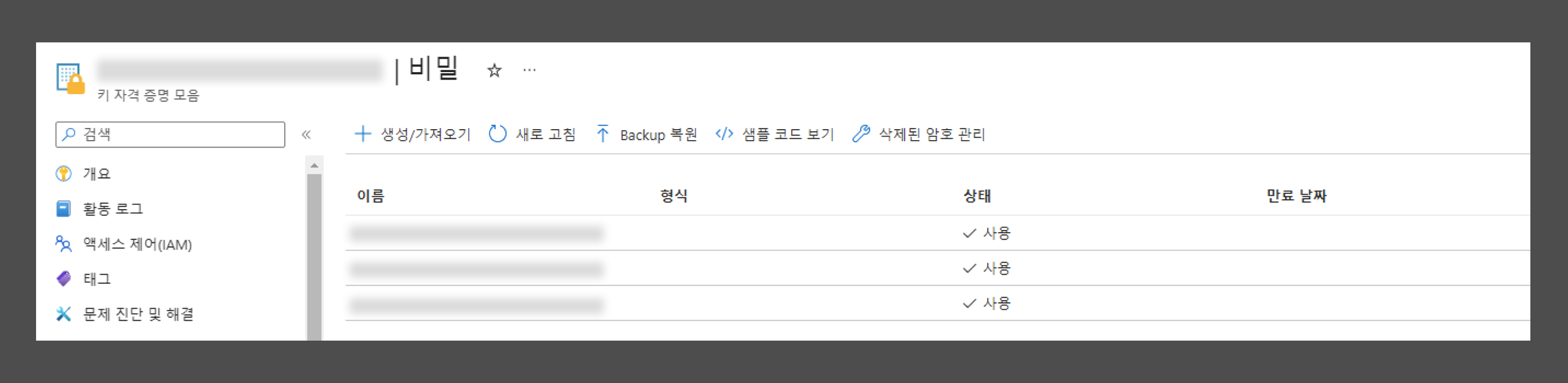Click the Key Vault lock icon in header
1568x383 pixels.
pos(70,78)
